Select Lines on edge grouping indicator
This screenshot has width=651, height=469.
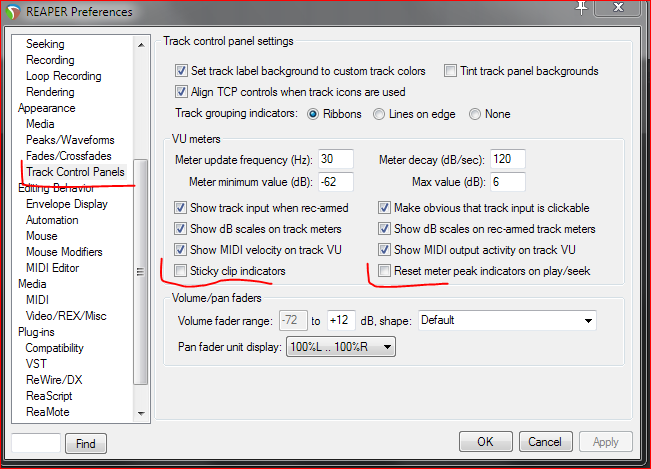(x=379, y=114)
